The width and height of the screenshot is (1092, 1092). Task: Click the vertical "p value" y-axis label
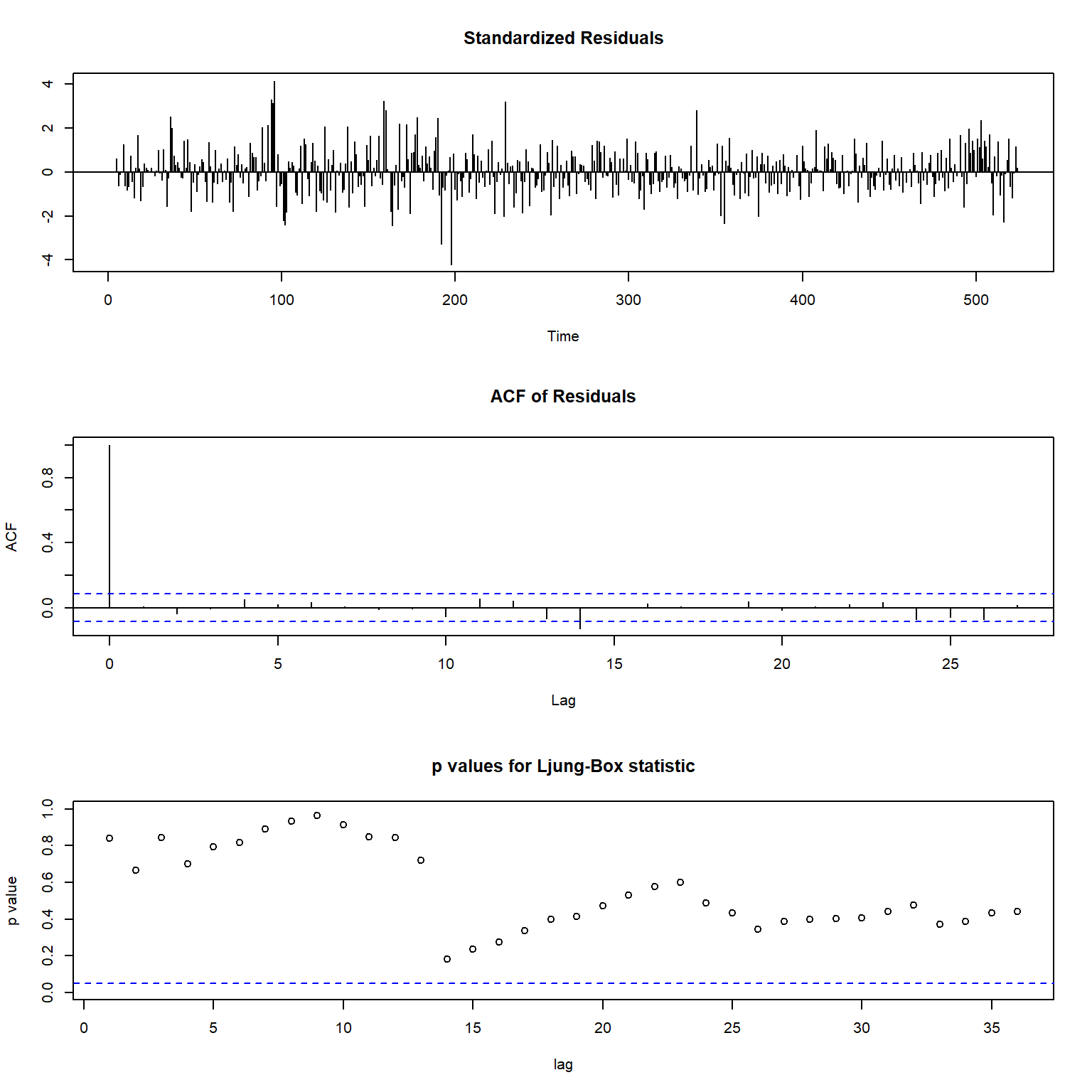pos(11,901)
